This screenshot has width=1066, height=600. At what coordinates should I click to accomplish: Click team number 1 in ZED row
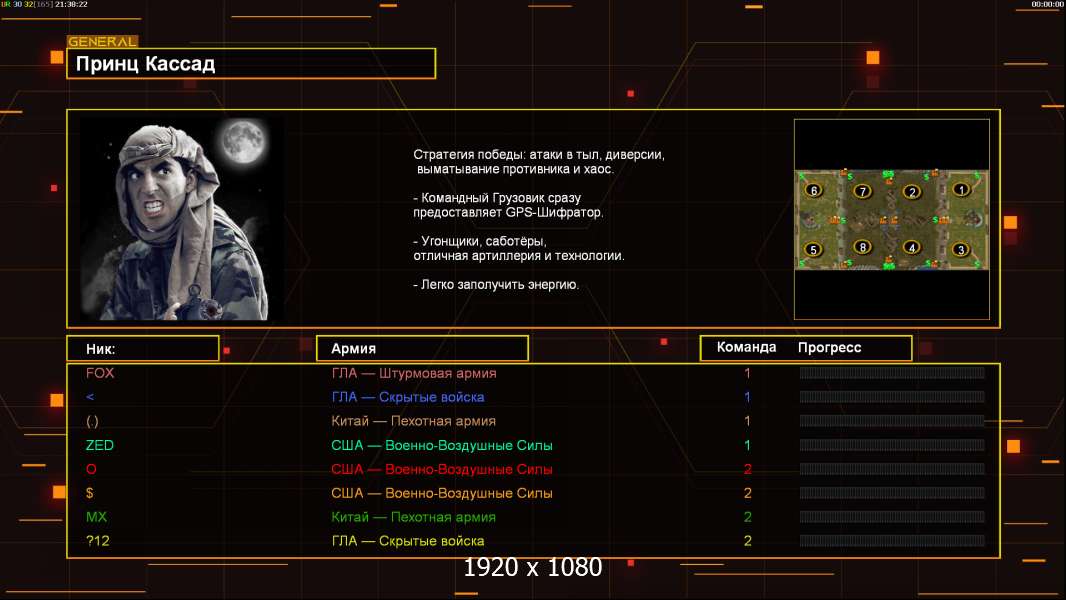point(747,445)
